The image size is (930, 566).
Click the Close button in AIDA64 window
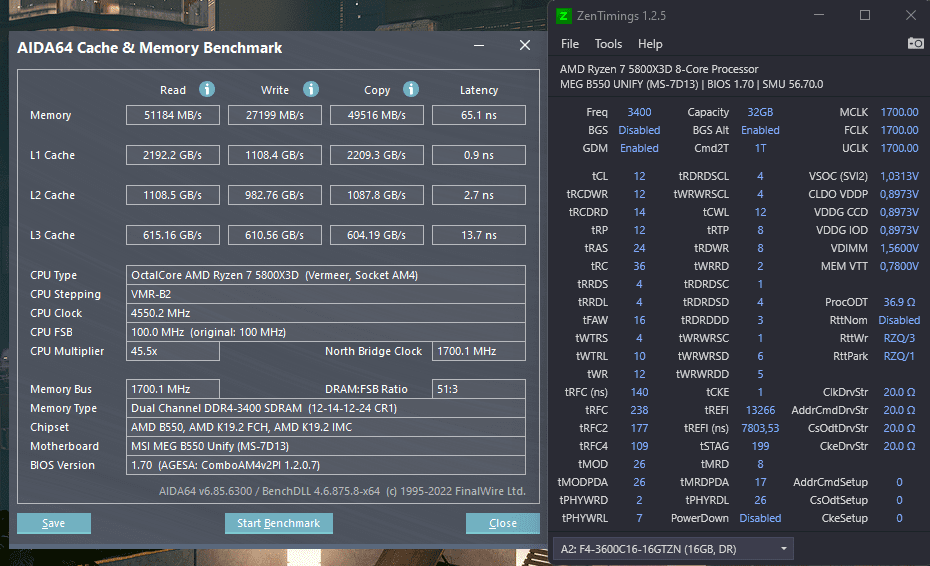[502, 523]
